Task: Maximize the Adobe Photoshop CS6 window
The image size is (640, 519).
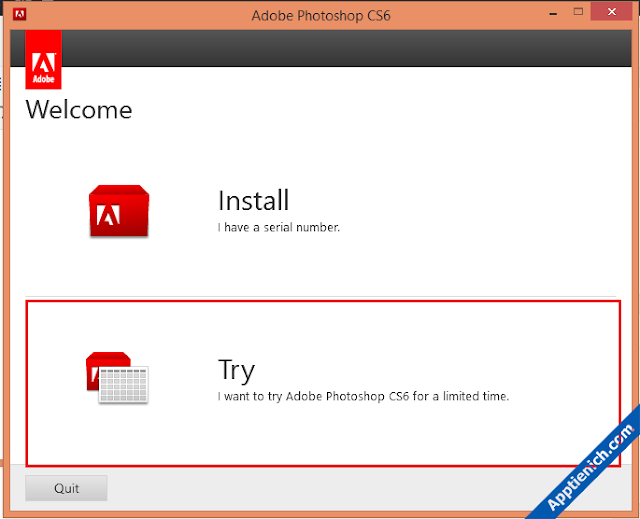Action: tap(578, 12)
